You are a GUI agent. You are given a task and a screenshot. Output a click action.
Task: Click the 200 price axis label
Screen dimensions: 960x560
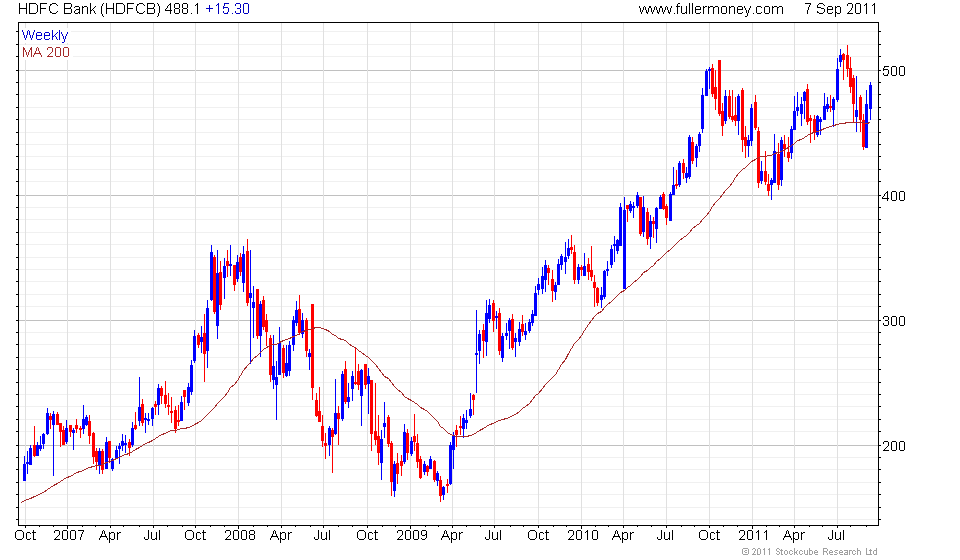[894, 446]
